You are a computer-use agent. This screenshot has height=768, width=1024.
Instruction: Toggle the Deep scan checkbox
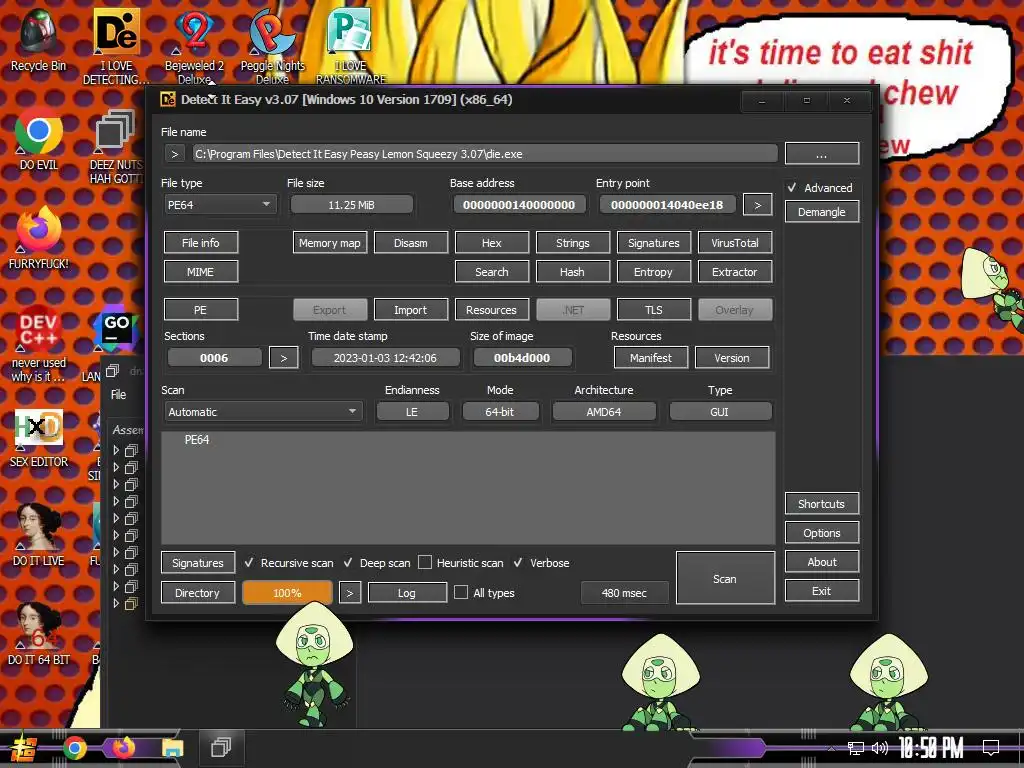point(348,562)
